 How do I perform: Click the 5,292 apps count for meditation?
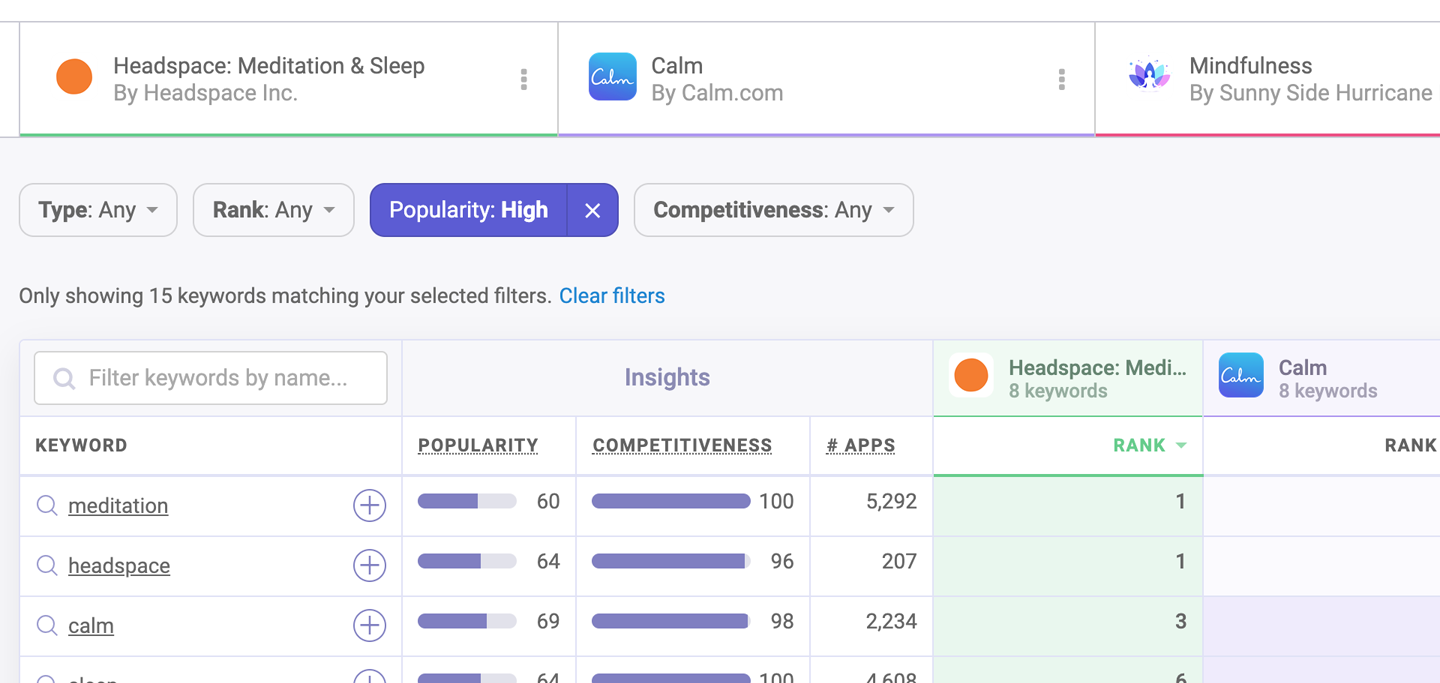891,502
